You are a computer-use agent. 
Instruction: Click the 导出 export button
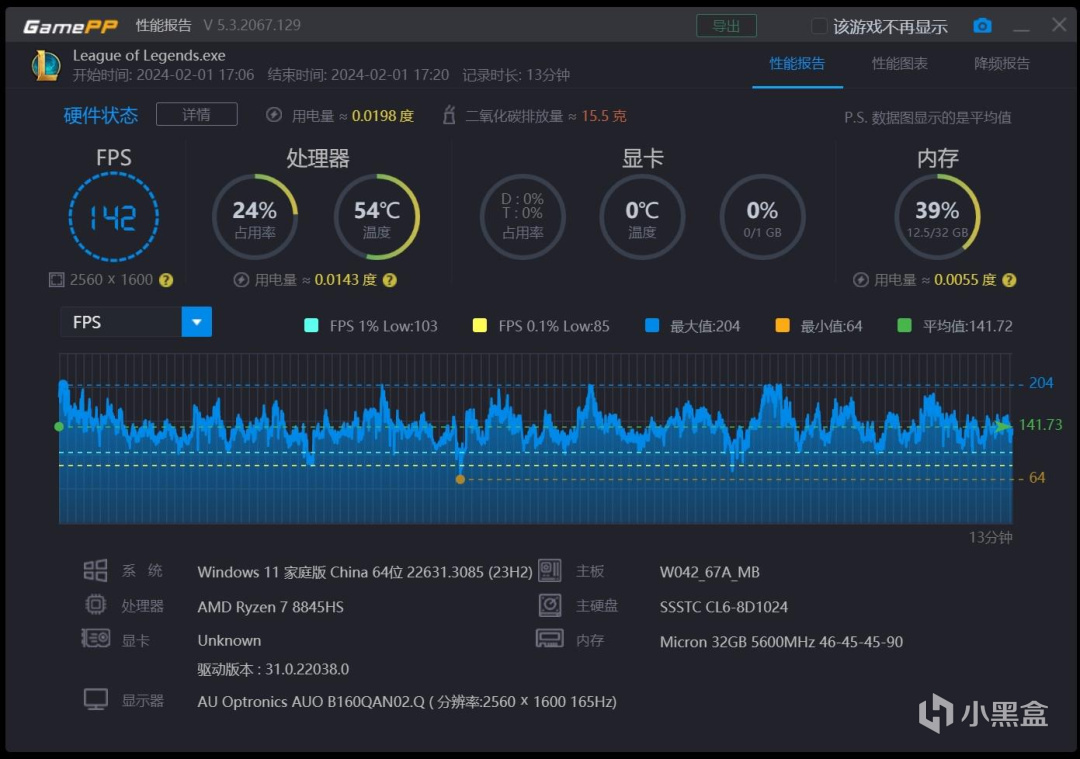pos(726,26)
